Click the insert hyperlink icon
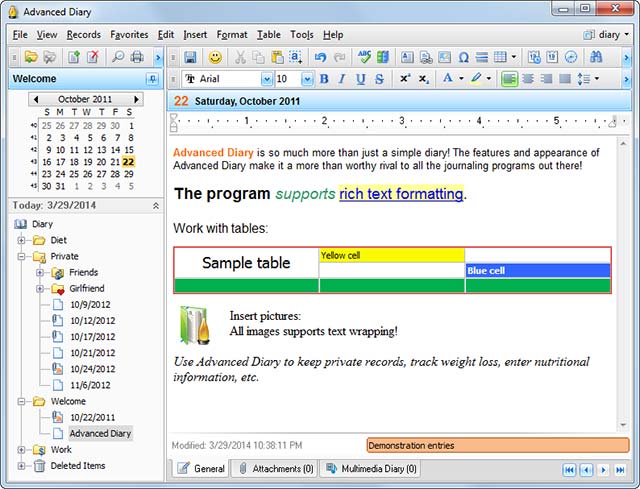 [x=426, y=57]
